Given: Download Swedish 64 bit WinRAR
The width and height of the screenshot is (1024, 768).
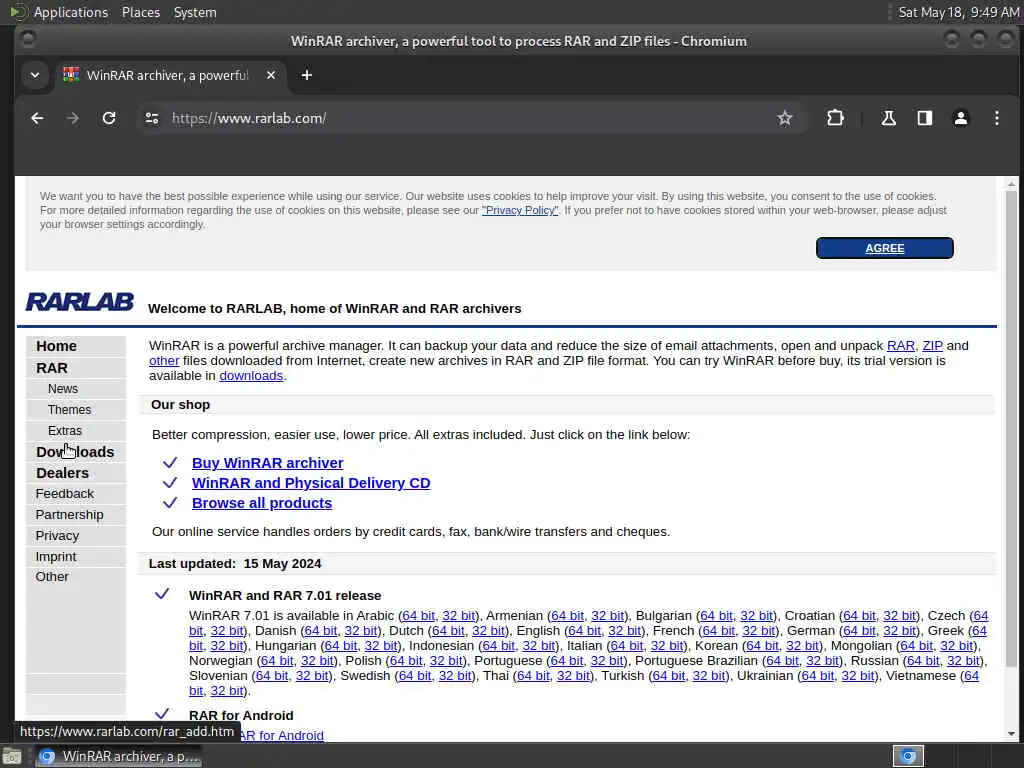Looking at the screenshot, I should (415, 676).
